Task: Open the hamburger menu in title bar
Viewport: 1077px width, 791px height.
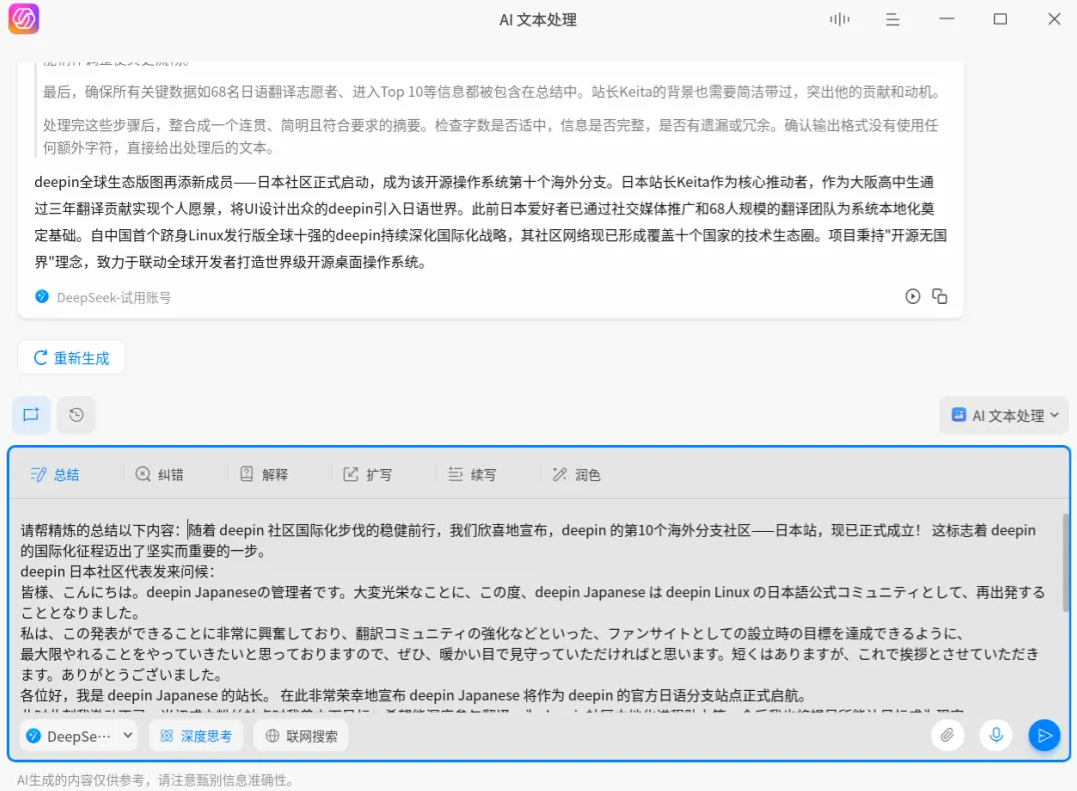Action: 892,19
